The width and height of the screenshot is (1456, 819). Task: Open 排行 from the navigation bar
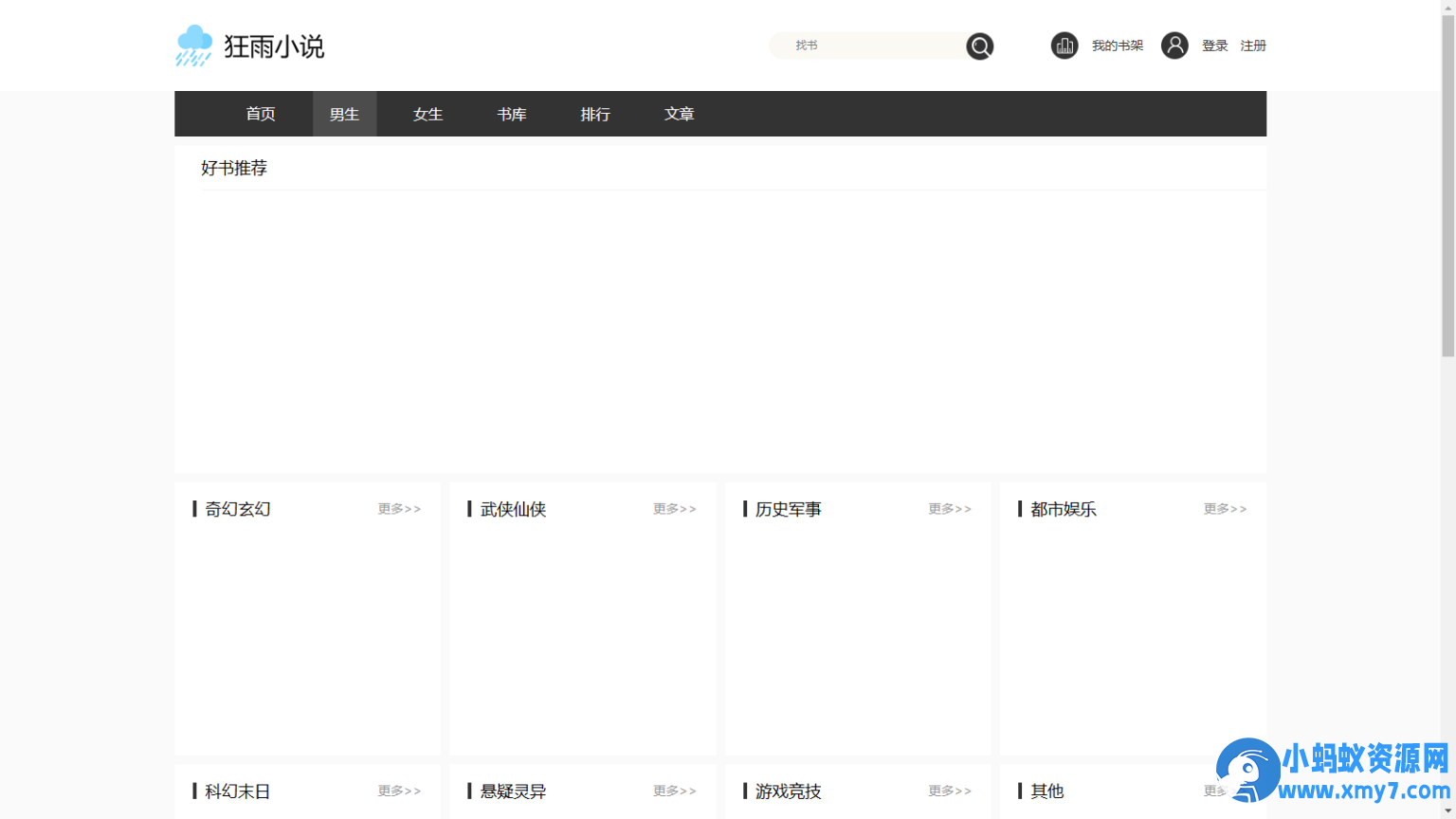(595, 114)
